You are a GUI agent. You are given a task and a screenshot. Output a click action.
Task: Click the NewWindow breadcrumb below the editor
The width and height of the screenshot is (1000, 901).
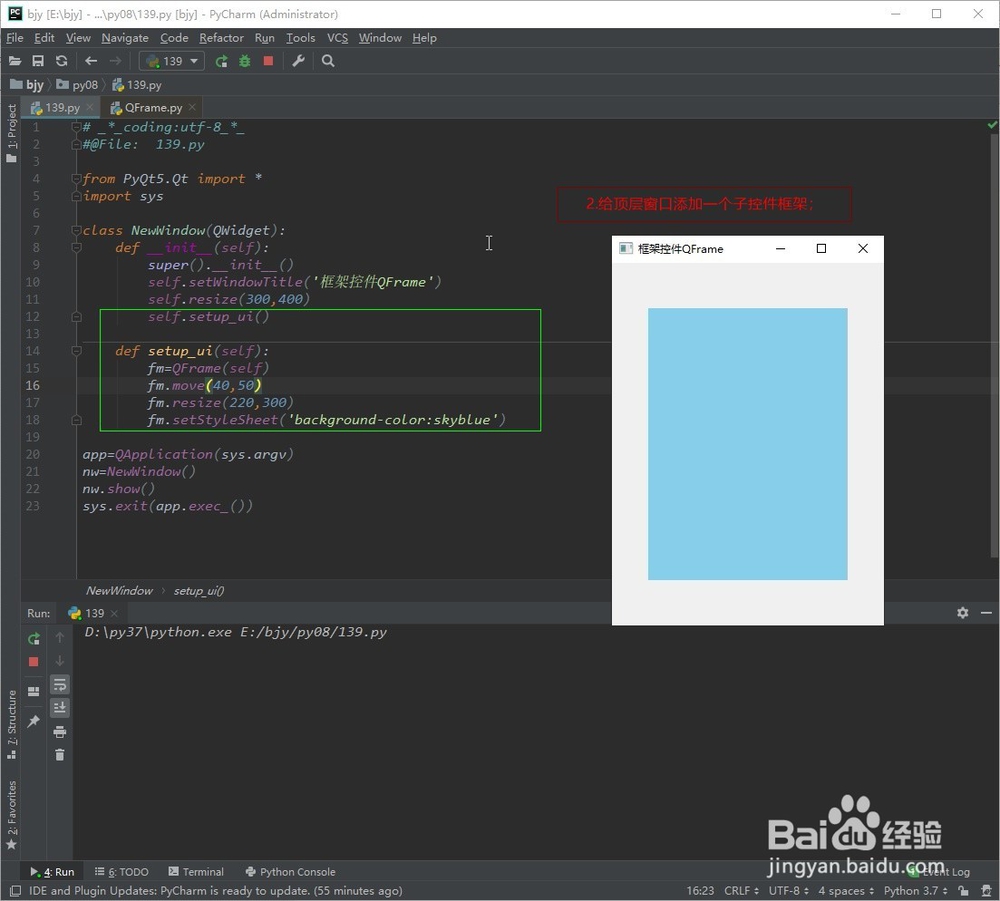tap(119, 590)
